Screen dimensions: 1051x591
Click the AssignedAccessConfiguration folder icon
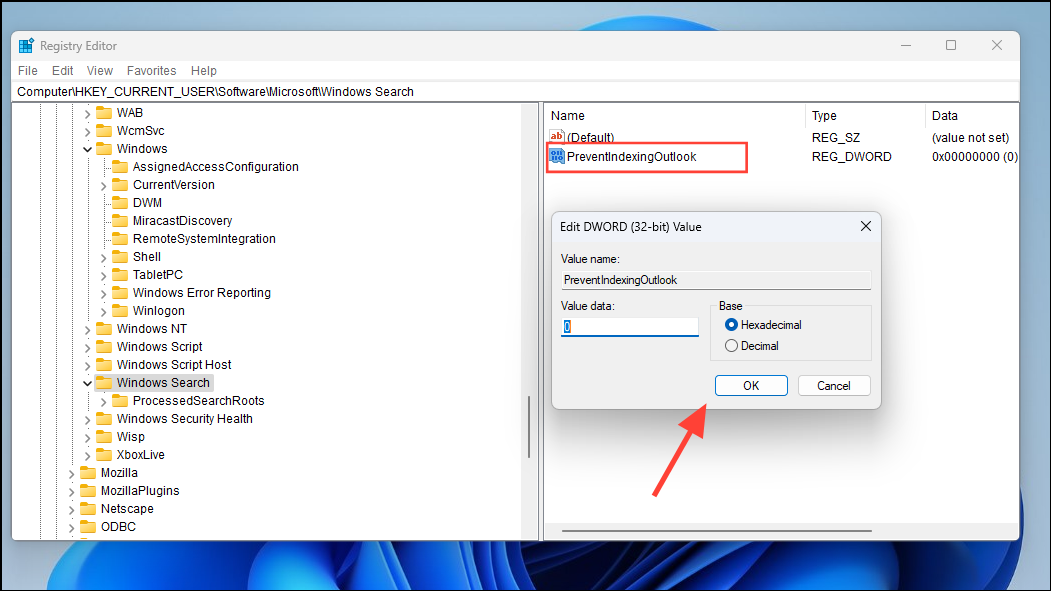coord(120,166)
